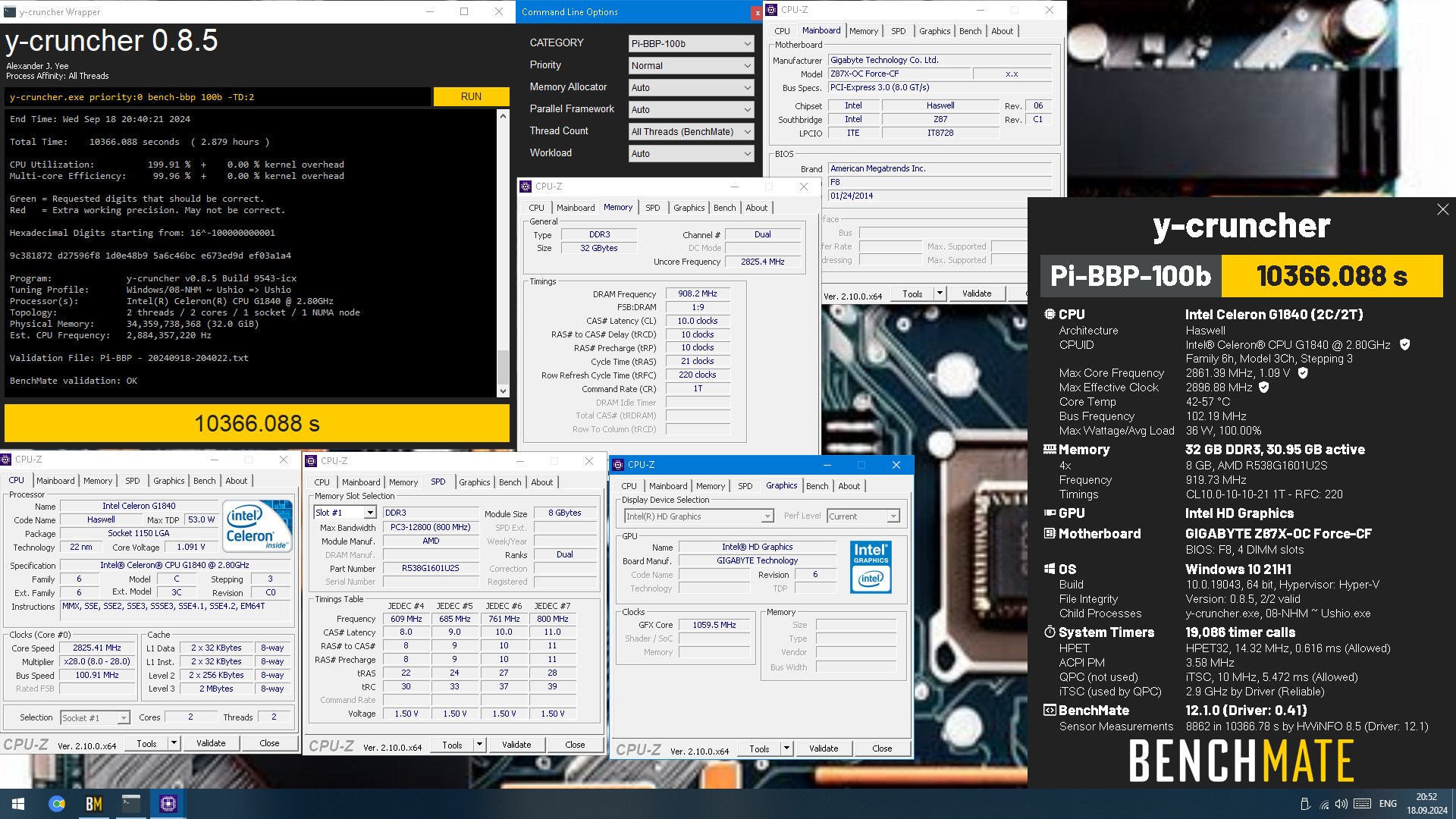Screen dimensions: 1456x819
Task: Click the yellow 10366.088 s result bar
Action: tap(257, 423)
